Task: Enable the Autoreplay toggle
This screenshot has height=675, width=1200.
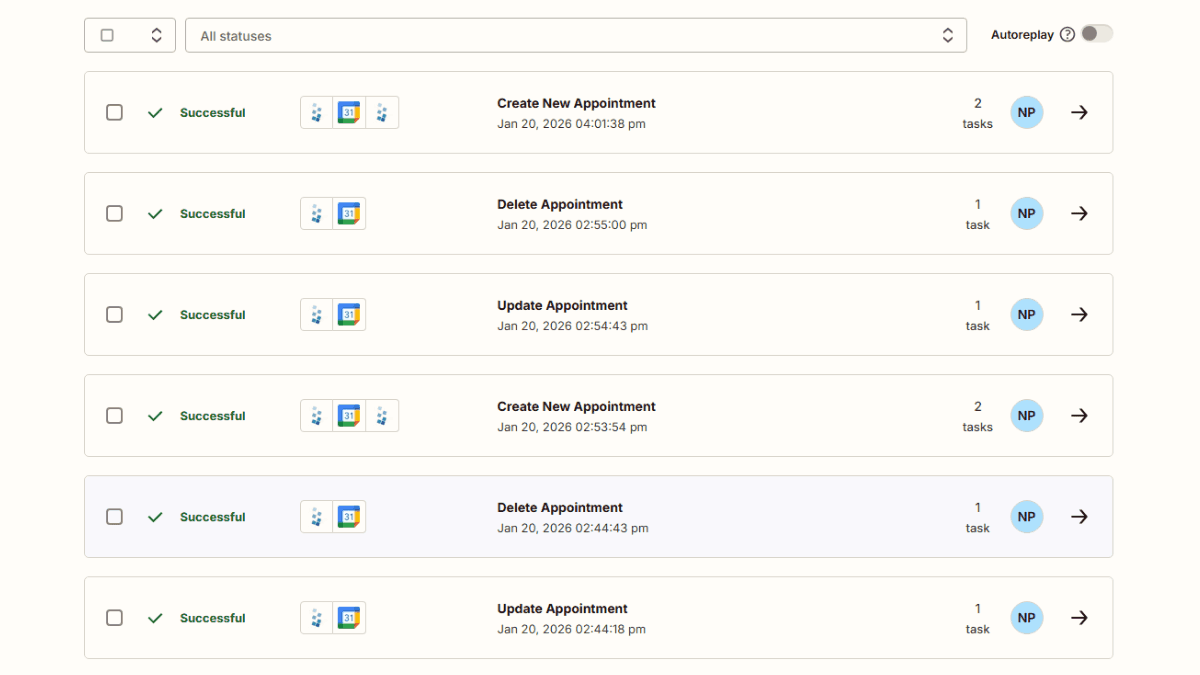Action: (1096, 33)
